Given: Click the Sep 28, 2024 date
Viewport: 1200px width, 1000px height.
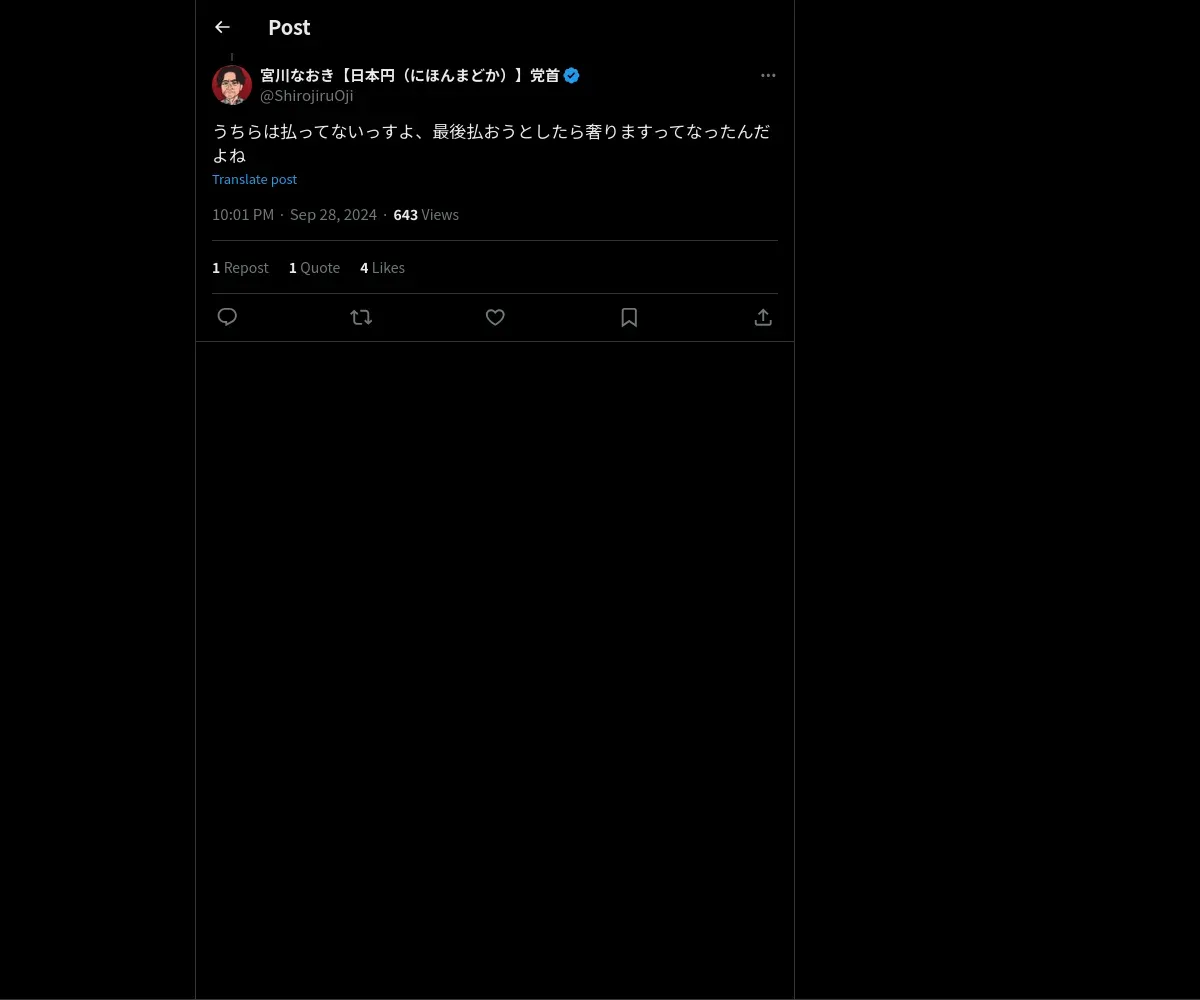Looking at the screenshot, I should [x=333, y=215].
